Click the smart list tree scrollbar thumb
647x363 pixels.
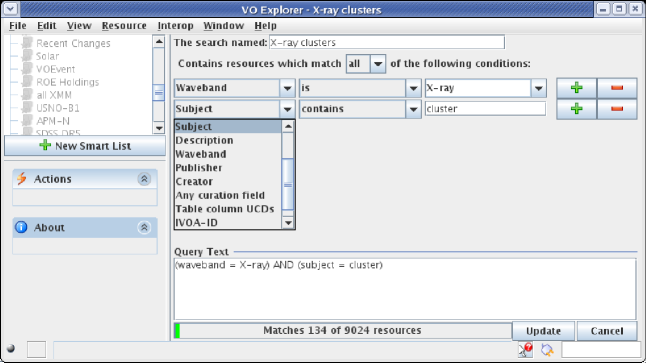click(159, 93)
